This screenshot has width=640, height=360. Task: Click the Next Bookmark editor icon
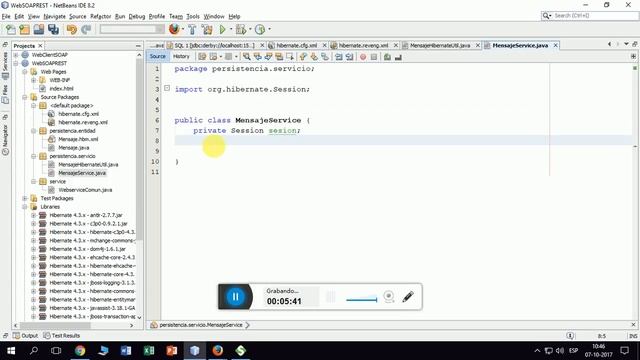314,57
